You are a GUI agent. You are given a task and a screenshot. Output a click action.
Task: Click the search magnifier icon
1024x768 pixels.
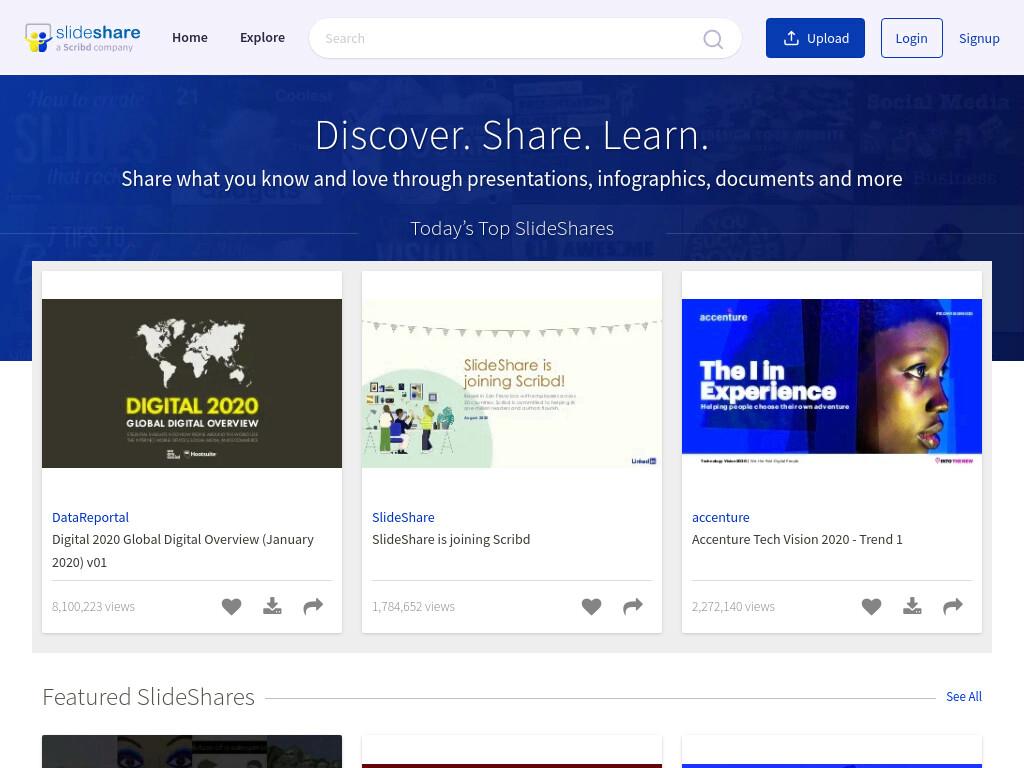pos(712,39)
